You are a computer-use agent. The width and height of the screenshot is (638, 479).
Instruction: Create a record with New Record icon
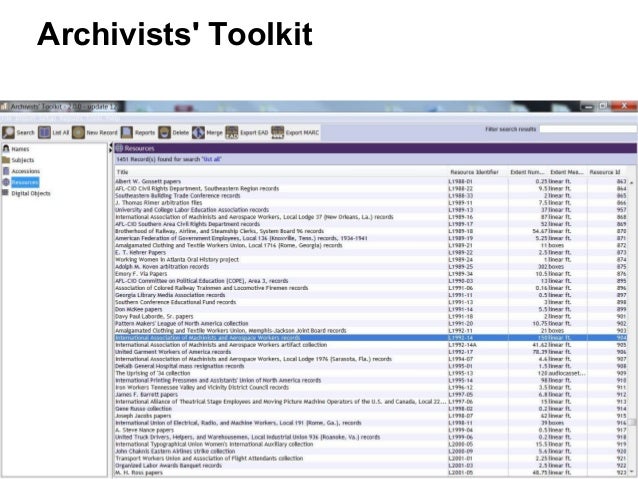coord(79,132)
